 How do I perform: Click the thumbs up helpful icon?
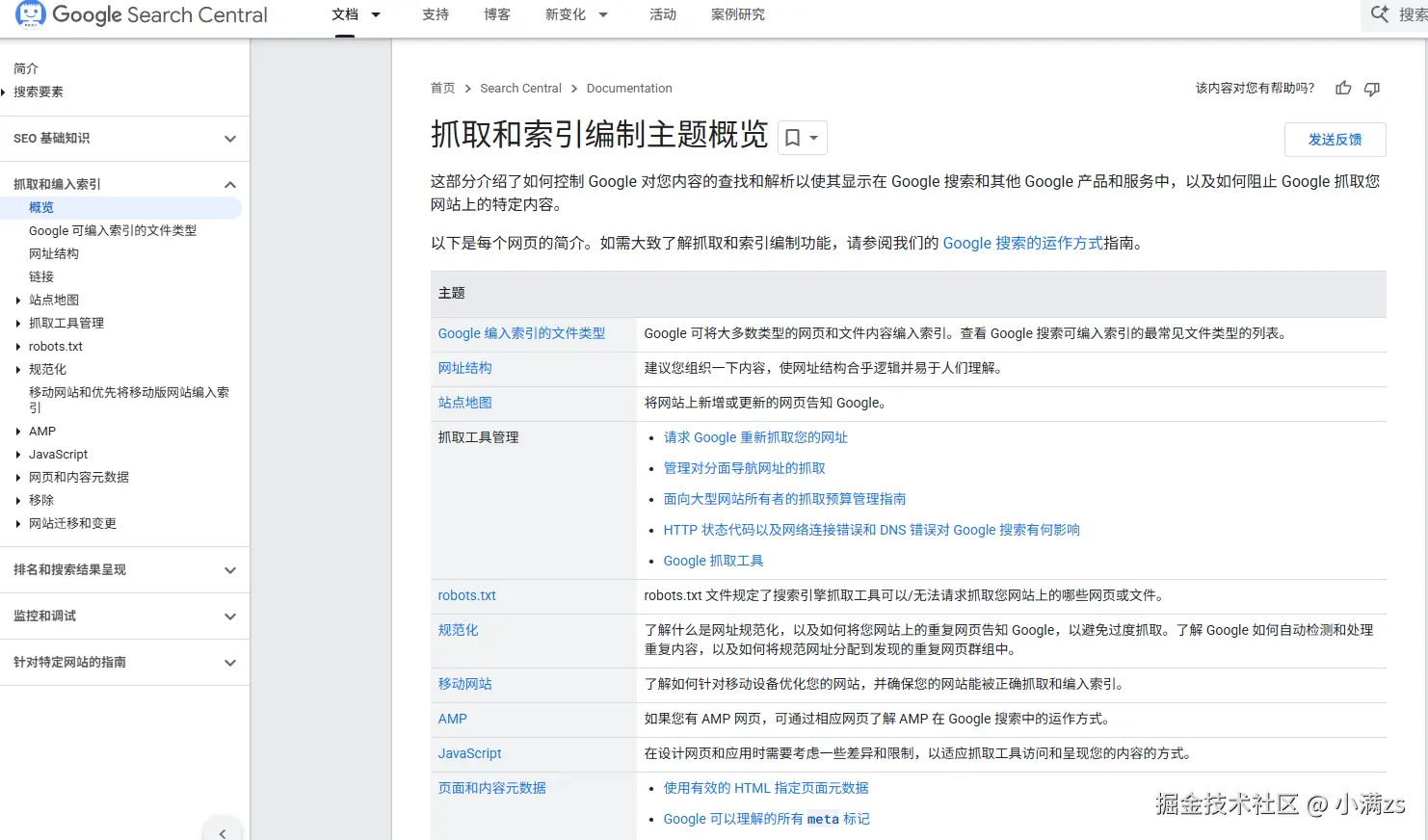point(1343,88)
